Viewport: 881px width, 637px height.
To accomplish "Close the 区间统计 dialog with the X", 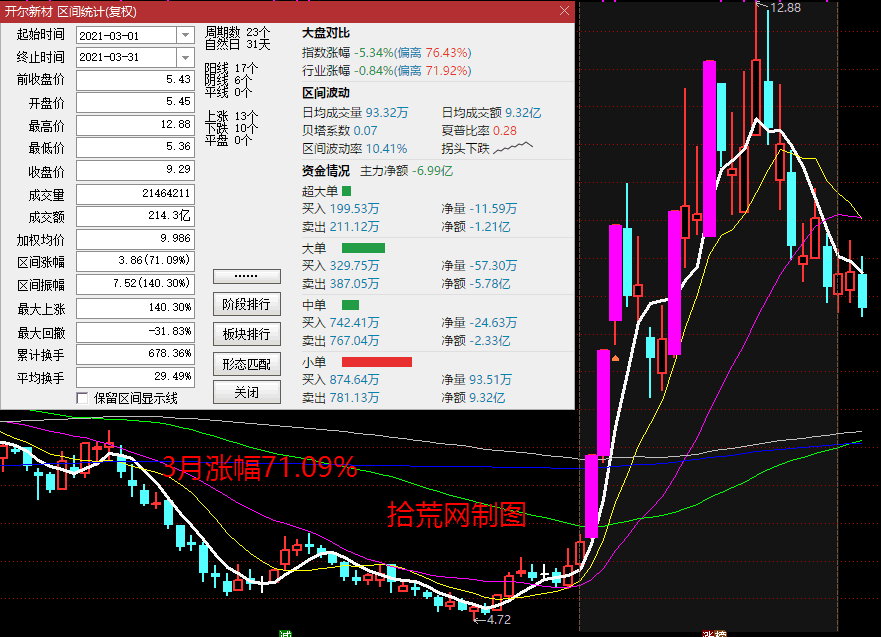I will tap(564, 9).
